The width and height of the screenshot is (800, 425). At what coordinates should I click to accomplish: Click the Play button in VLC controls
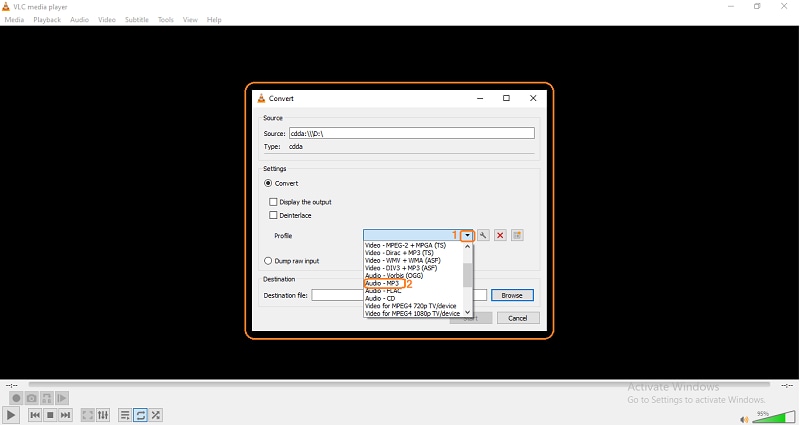(11, 415)
